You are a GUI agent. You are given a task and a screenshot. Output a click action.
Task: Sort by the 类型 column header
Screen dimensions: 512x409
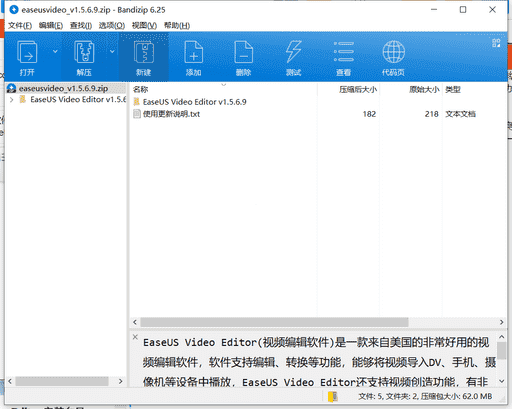453,89
